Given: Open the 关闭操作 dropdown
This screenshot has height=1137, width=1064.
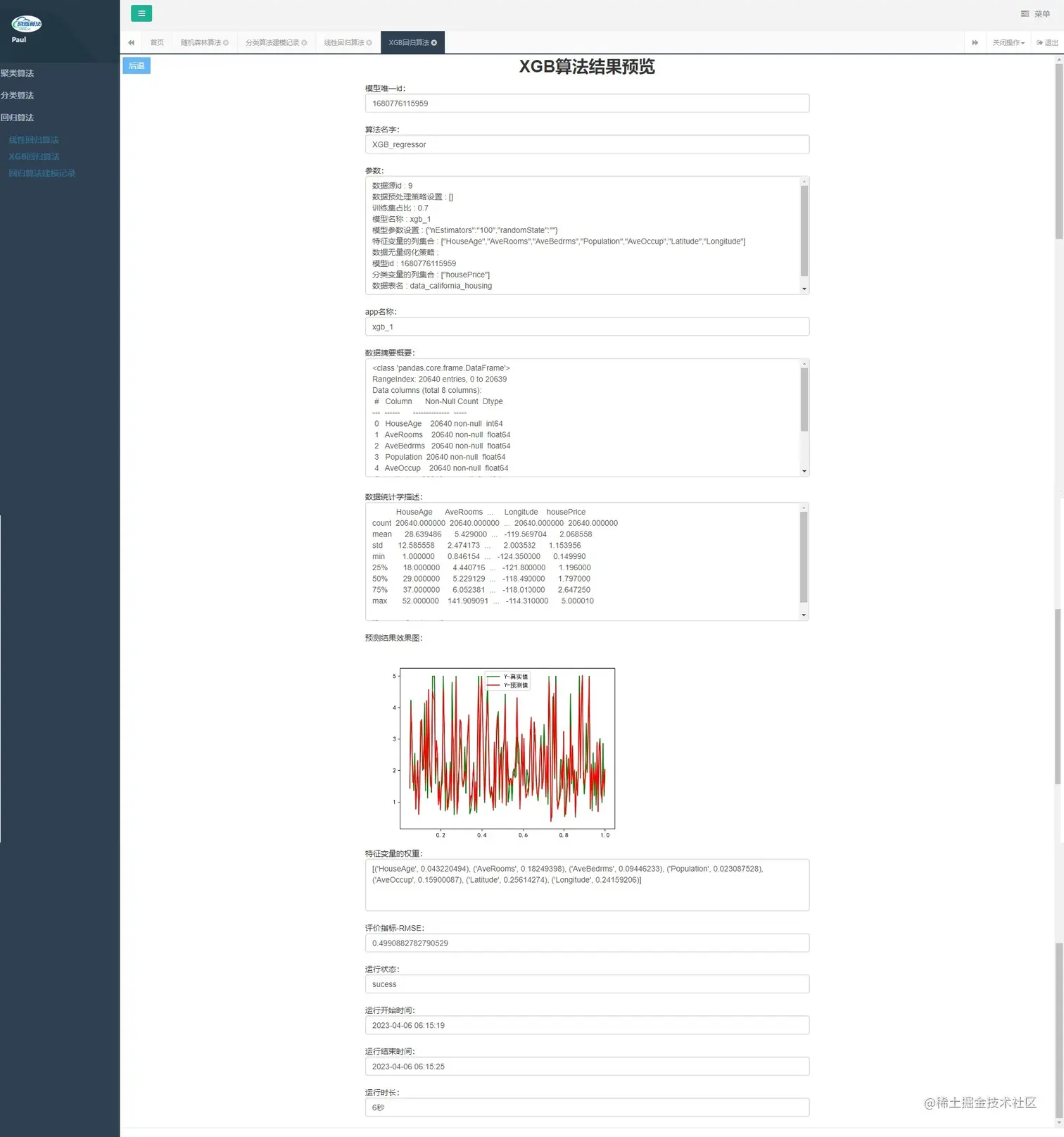Looking at the screenshot, I should click(1008, 43).
